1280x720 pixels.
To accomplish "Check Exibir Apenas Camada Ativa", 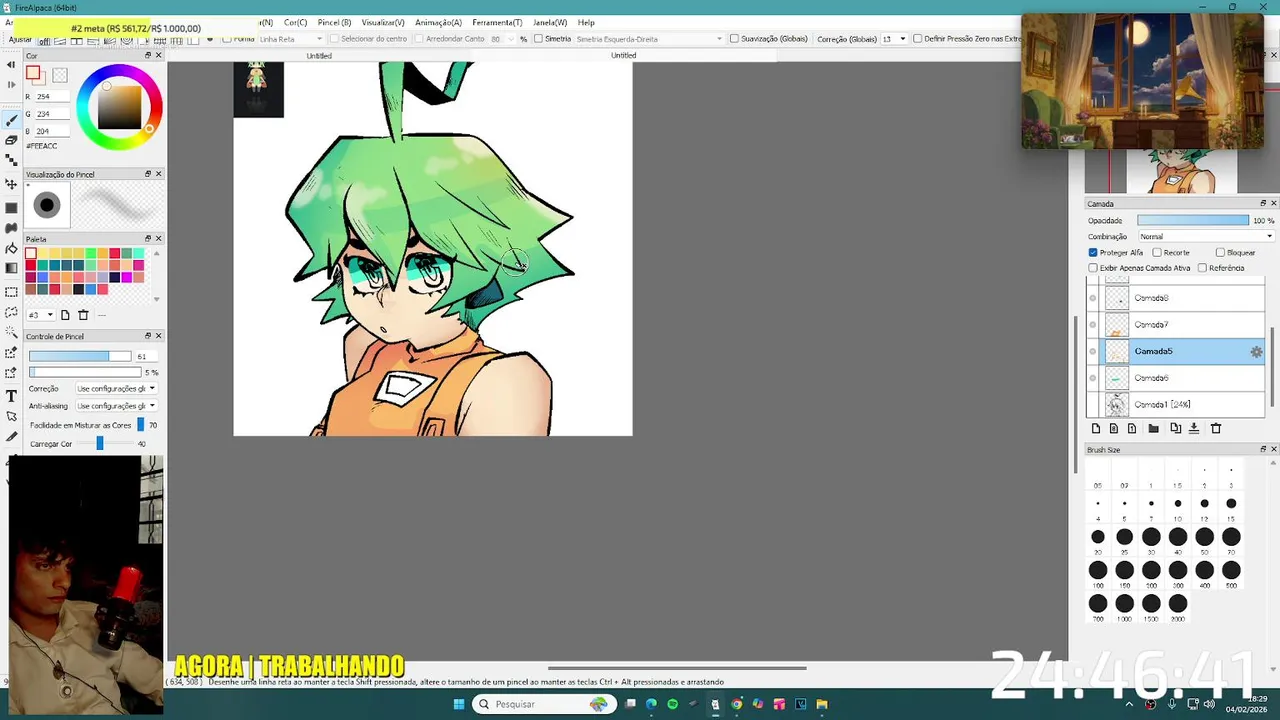I will pos(1093,268).
